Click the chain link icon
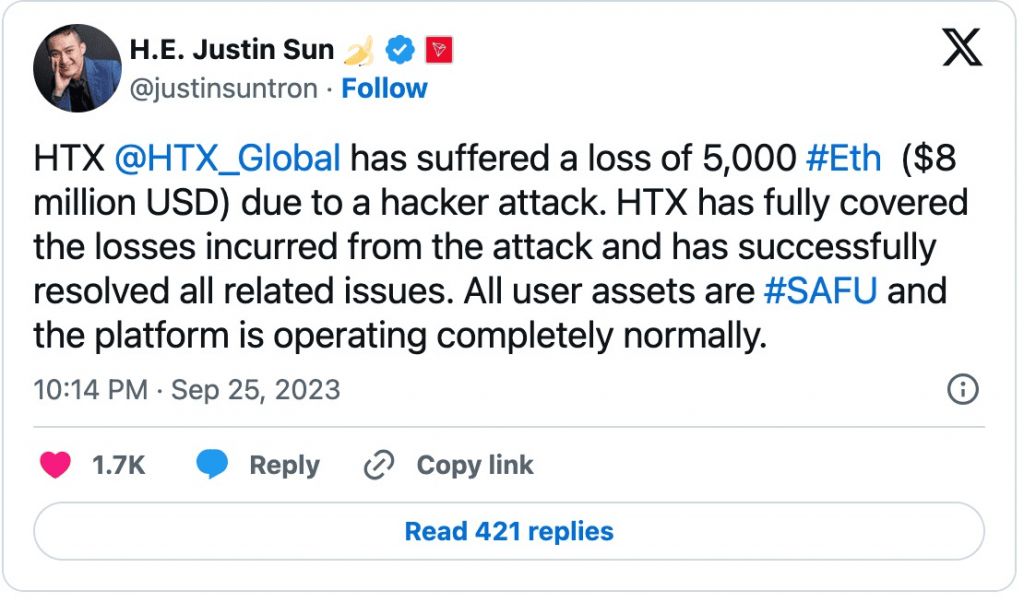The width and height of the screenshot is (1024, 603). point(380,465)
